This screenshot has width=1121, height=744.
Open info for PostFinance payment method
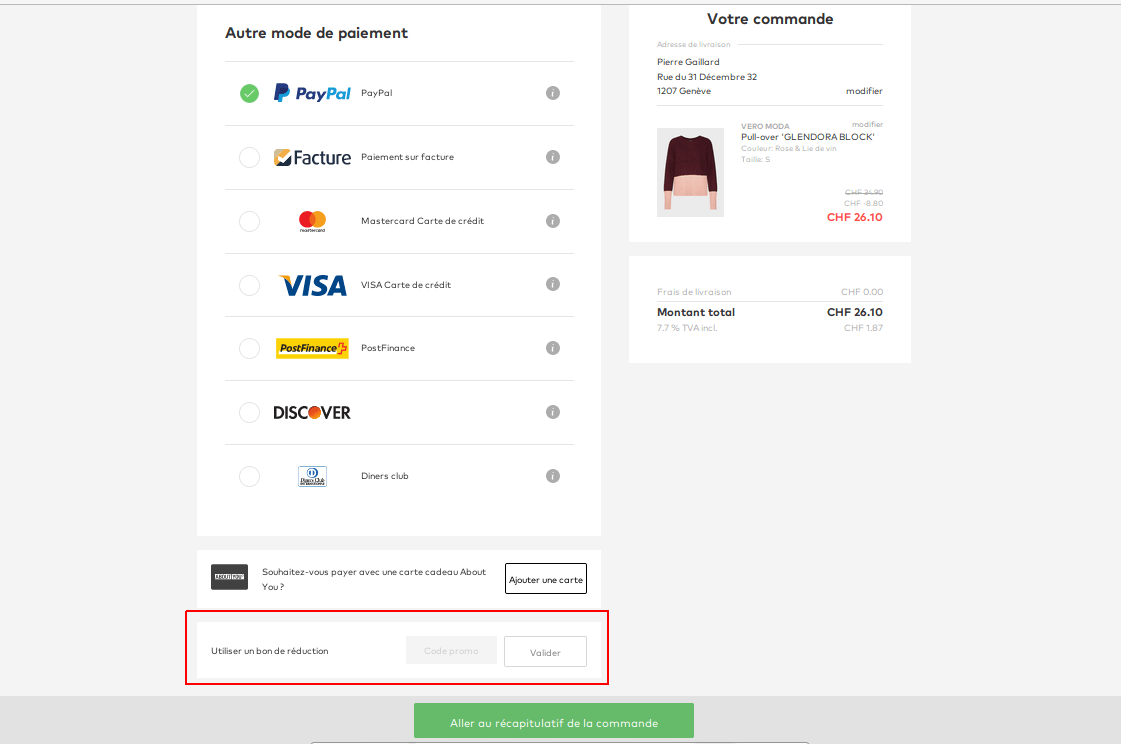pyautogui.click(x=553, y=348)
